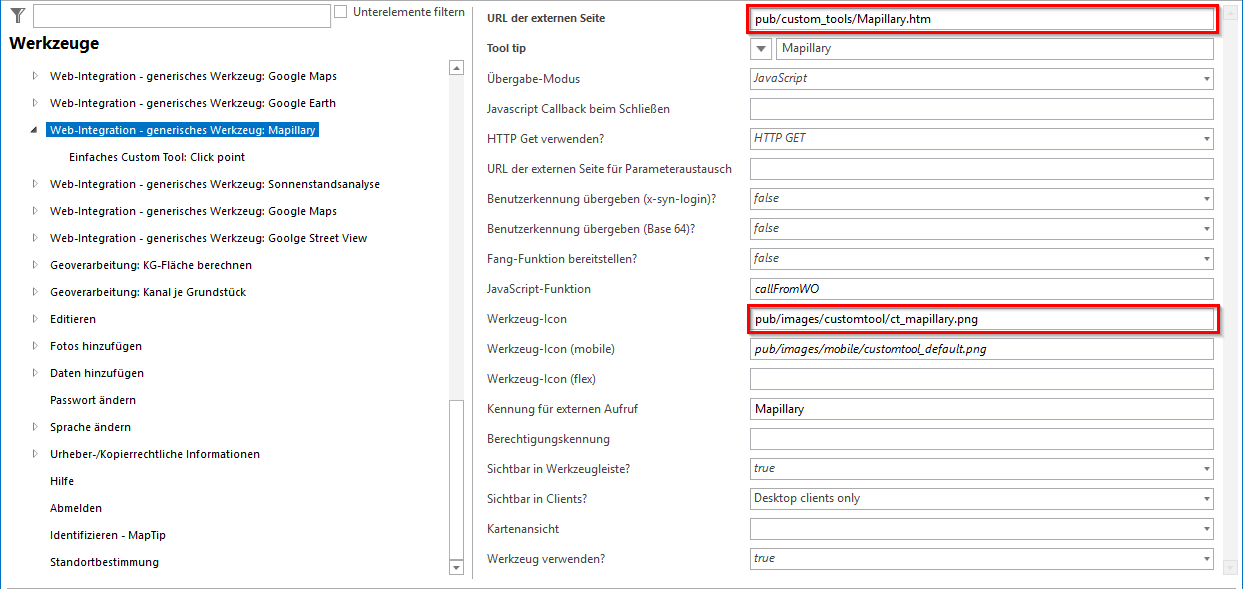This screenshot has width=1243, height=589.
Task: Expand the Editieren tree node
Action: [35, 319]
